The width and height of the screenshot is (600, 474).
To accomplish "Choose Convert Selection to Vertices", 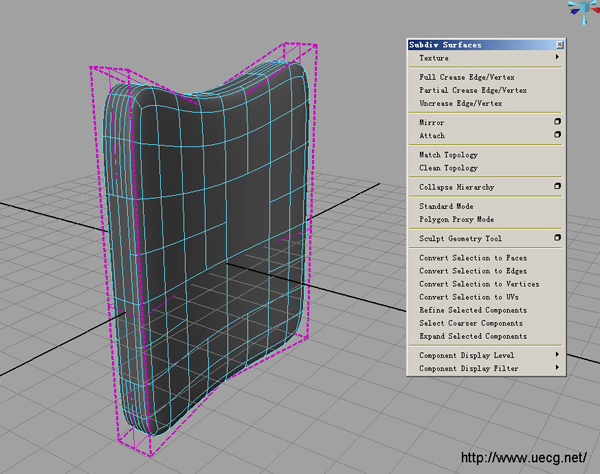I will click(479, 284).
